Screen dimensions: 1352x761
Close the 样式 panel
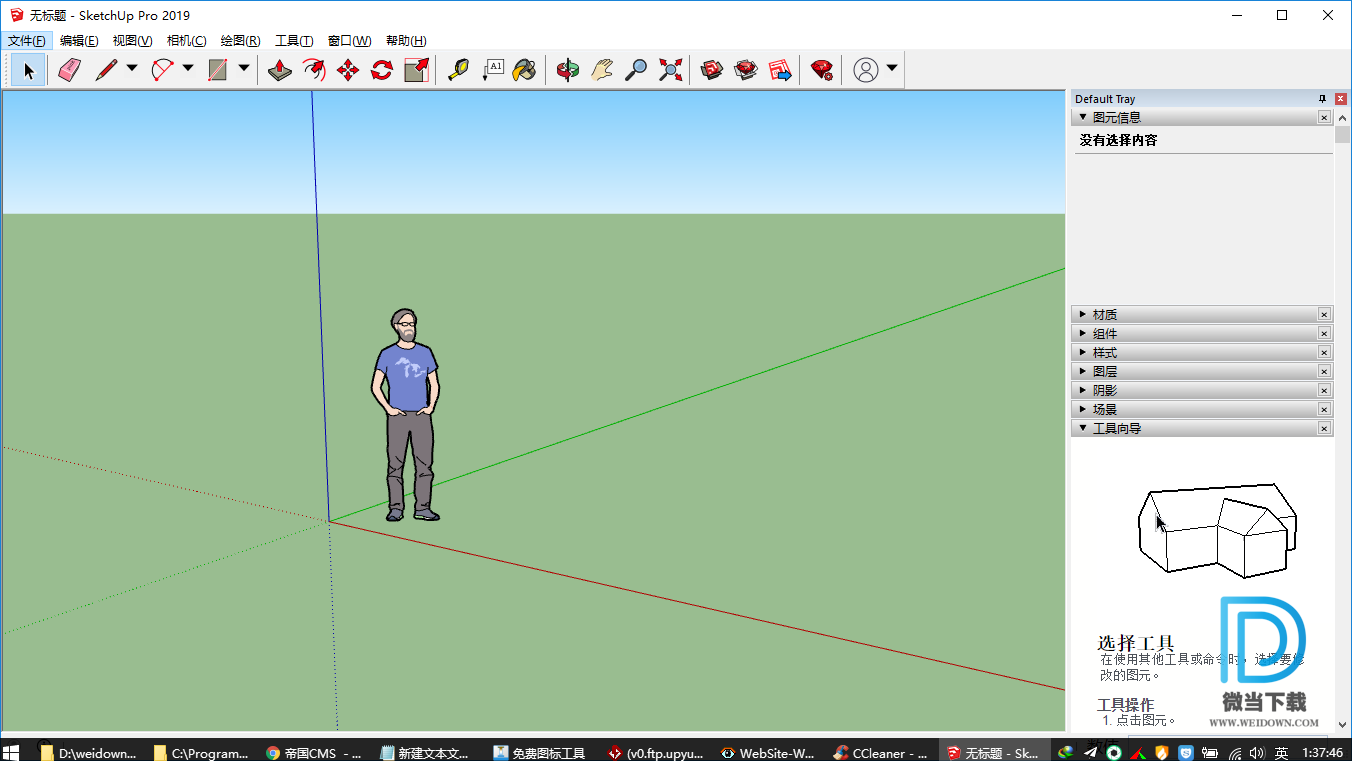click(1324, 353)
